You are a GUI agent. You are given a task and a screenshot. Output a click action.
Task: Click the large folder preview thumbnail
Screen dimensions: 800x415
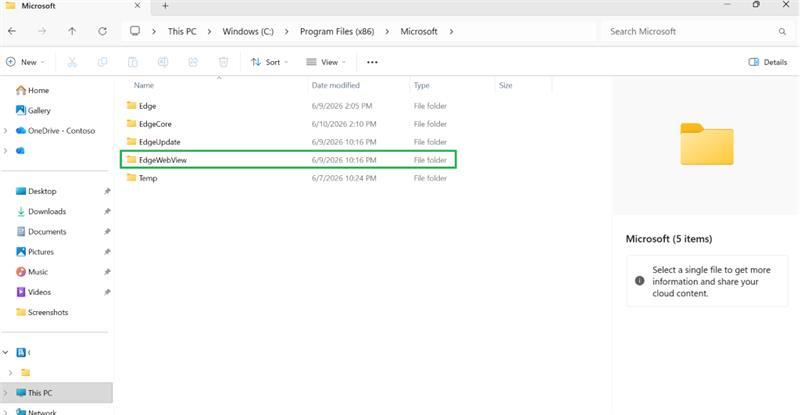point(707,144)
